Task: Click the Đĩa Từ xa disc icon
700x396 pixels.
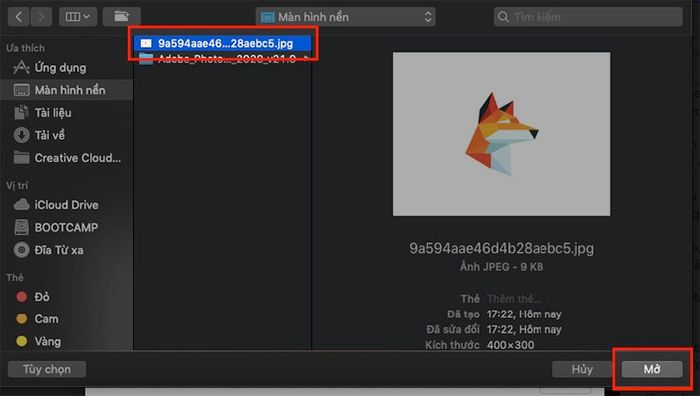Action: click(21, 250)
